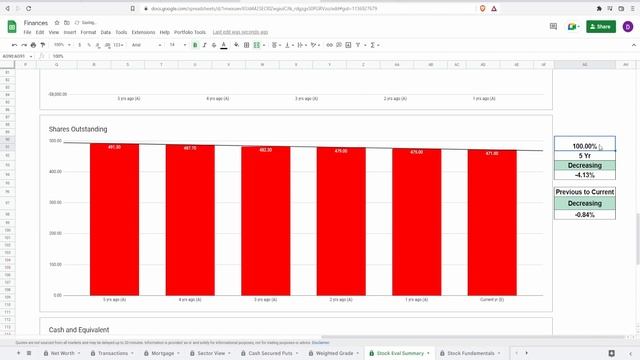640x360 pixels.
Task: Open the Arial font dropdown
Action: pos(147,45)
